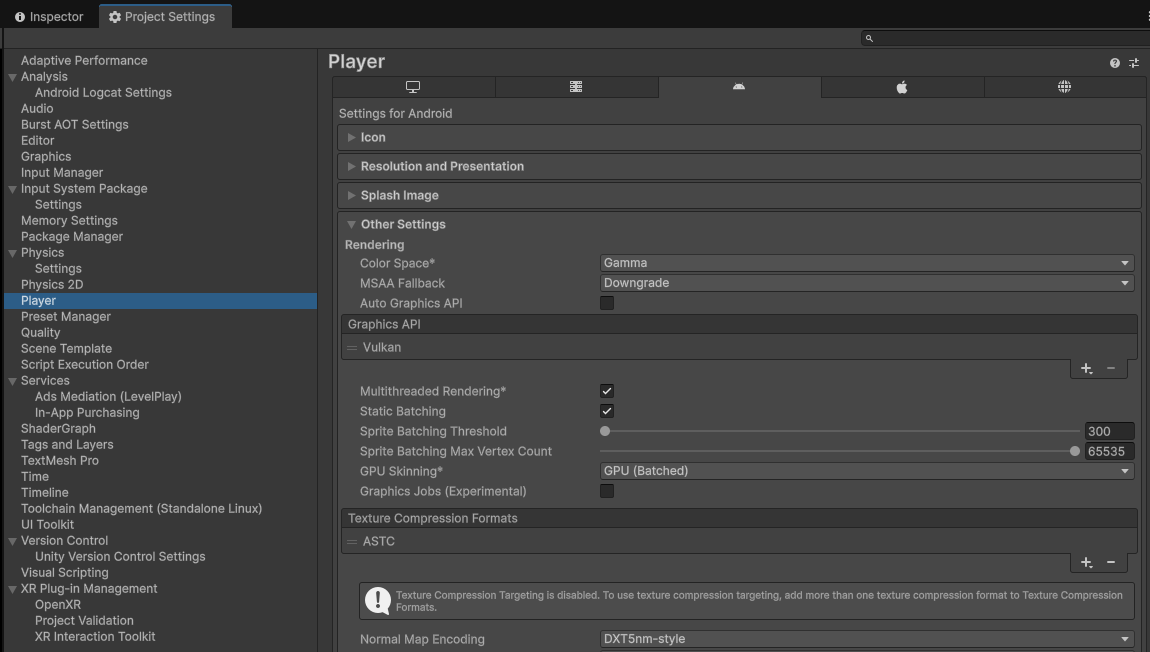Open Android Logcat Settings
This screenshot has width=1150, height=652.
[103, 92]
